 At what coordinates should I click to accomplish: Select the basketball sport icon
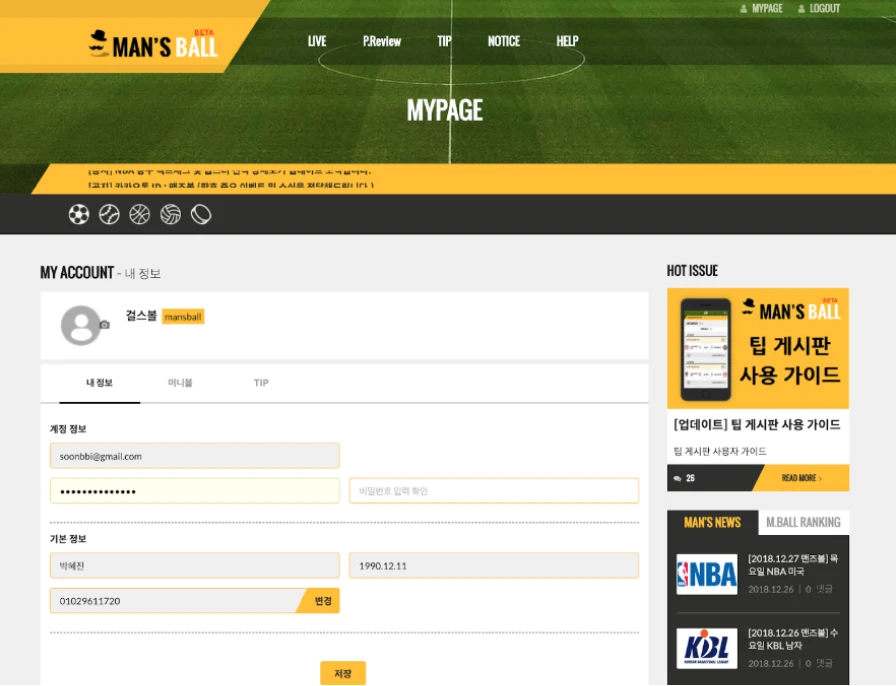pyautogui.click(x=139, y=214)
